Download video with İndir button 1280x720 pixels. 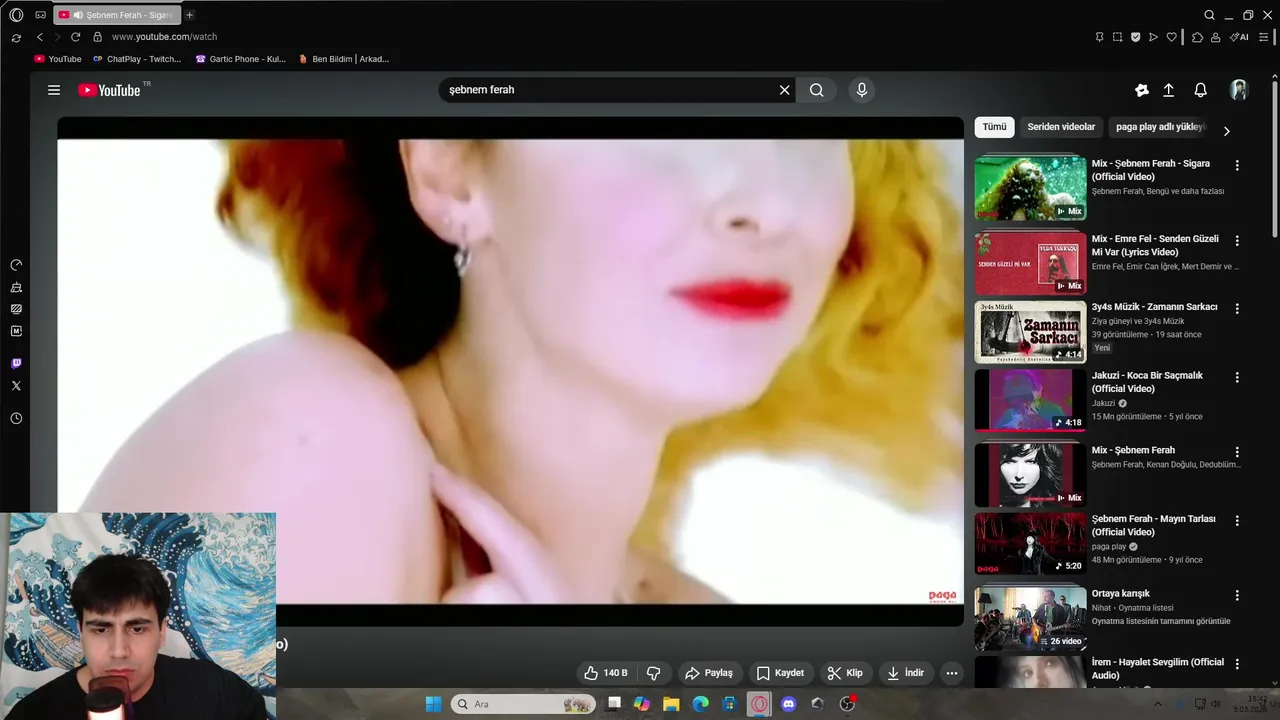point(905,673)
